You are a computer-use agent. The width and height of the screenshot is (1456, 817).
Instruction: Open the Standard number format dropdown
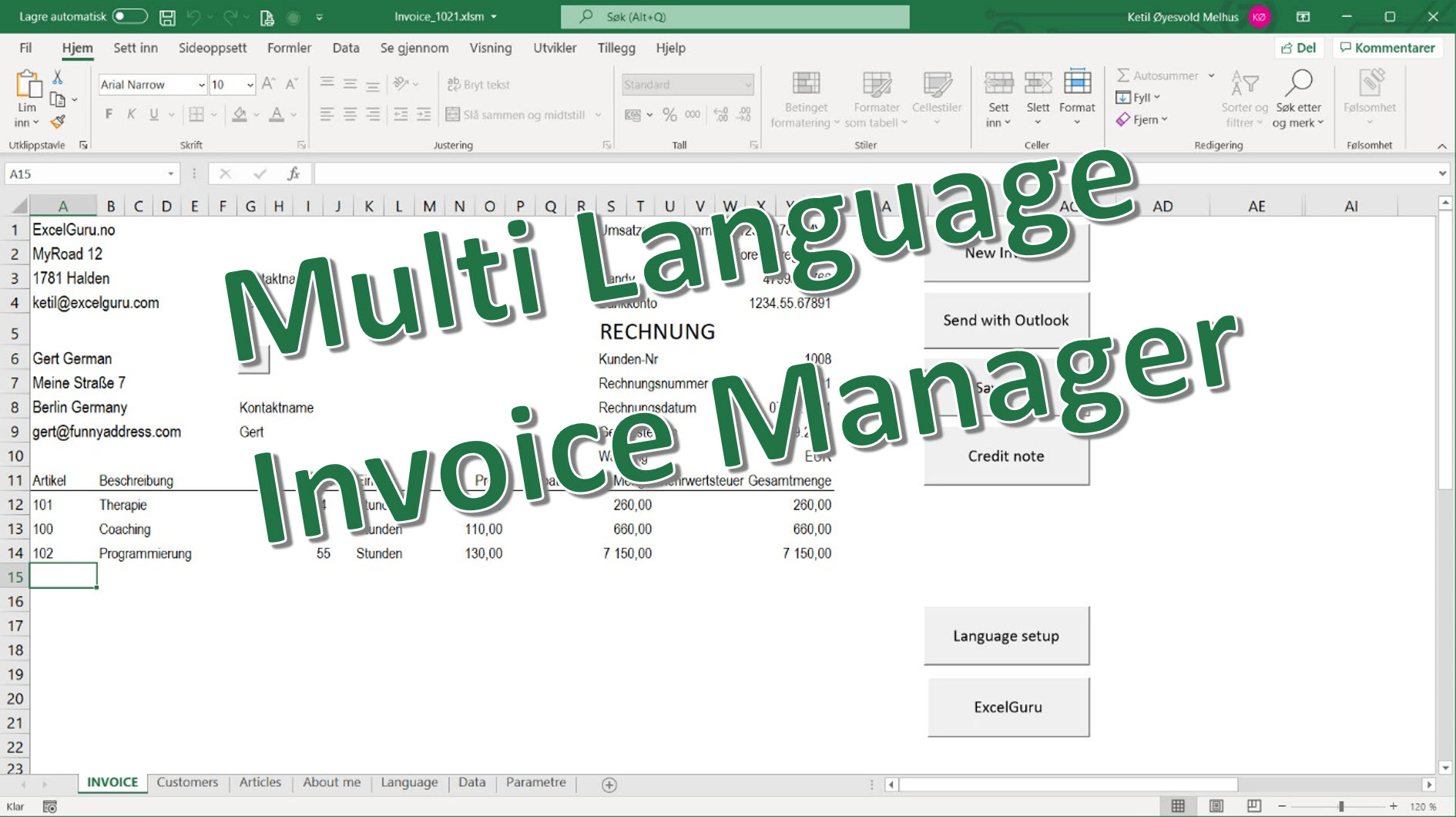748,84
